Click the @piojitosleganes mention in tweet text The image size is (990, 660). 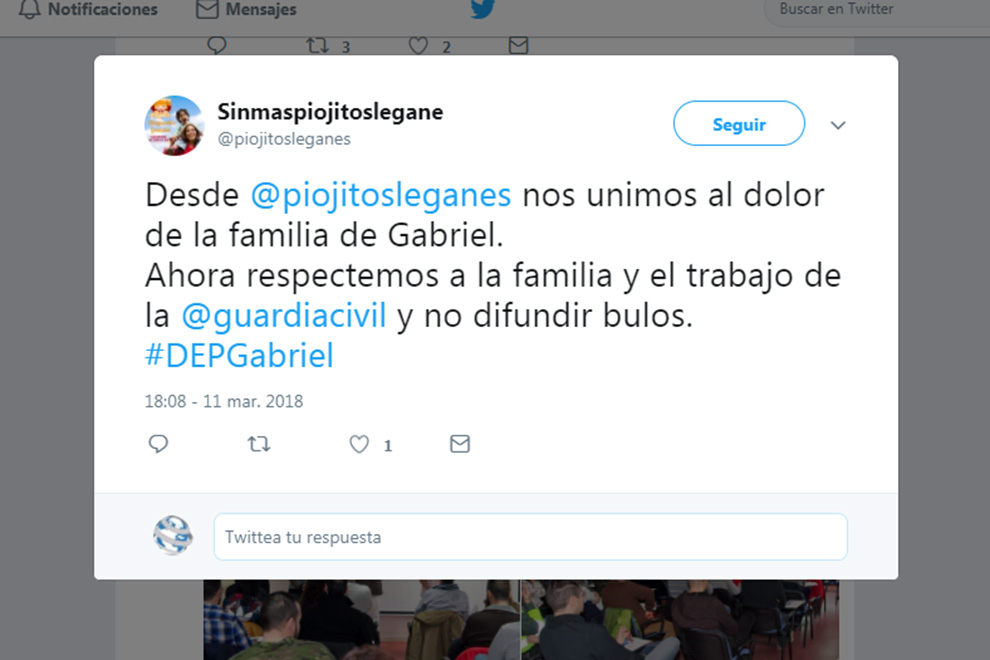[381, 195]
